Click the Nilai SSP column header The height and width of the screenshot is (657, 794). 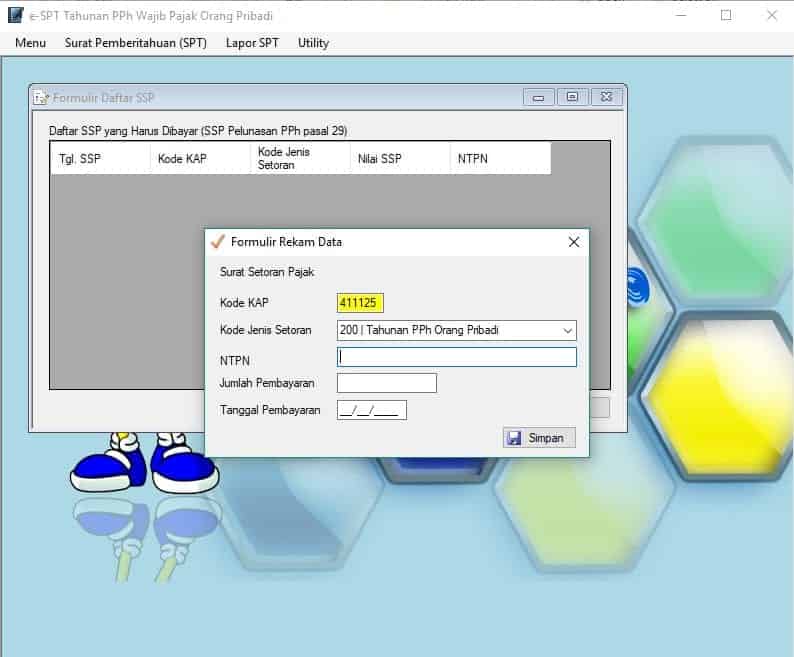click(400, 159)
